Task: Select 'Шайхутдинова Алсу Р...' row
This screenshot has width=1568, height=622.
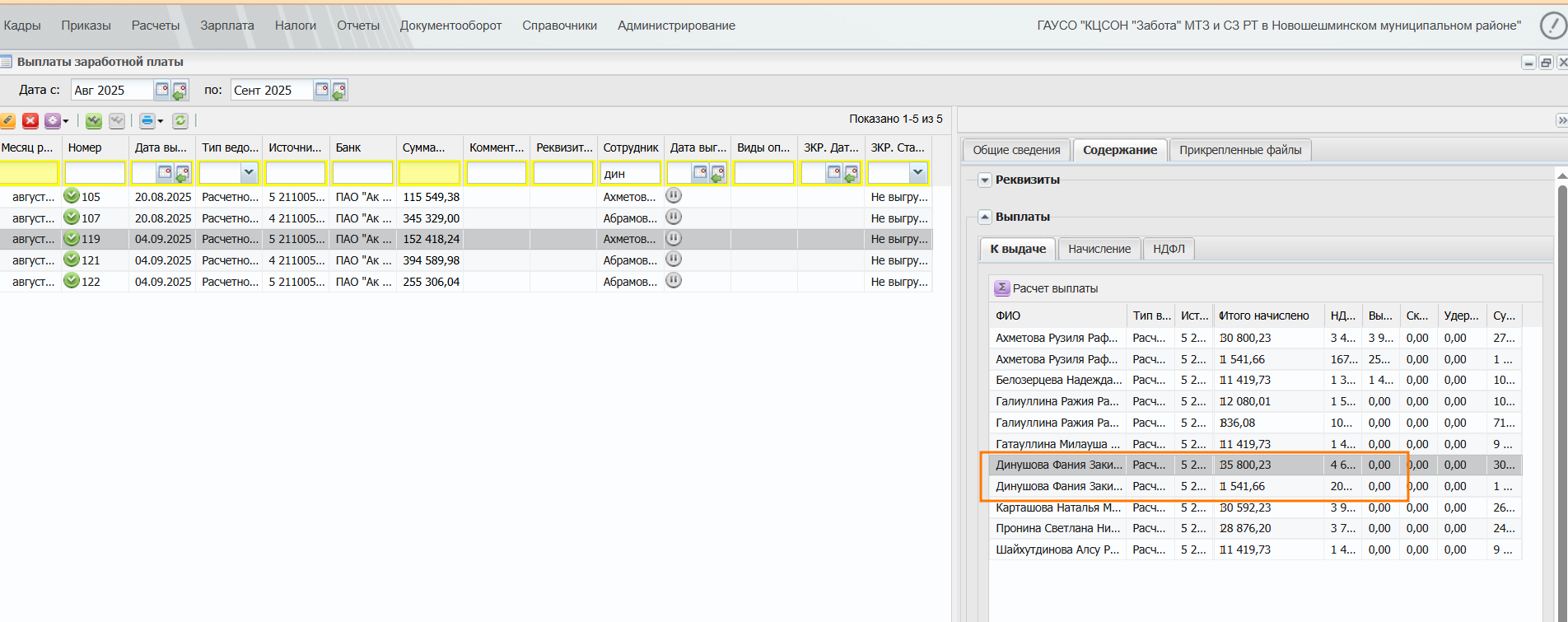Action: (1255, 550)
